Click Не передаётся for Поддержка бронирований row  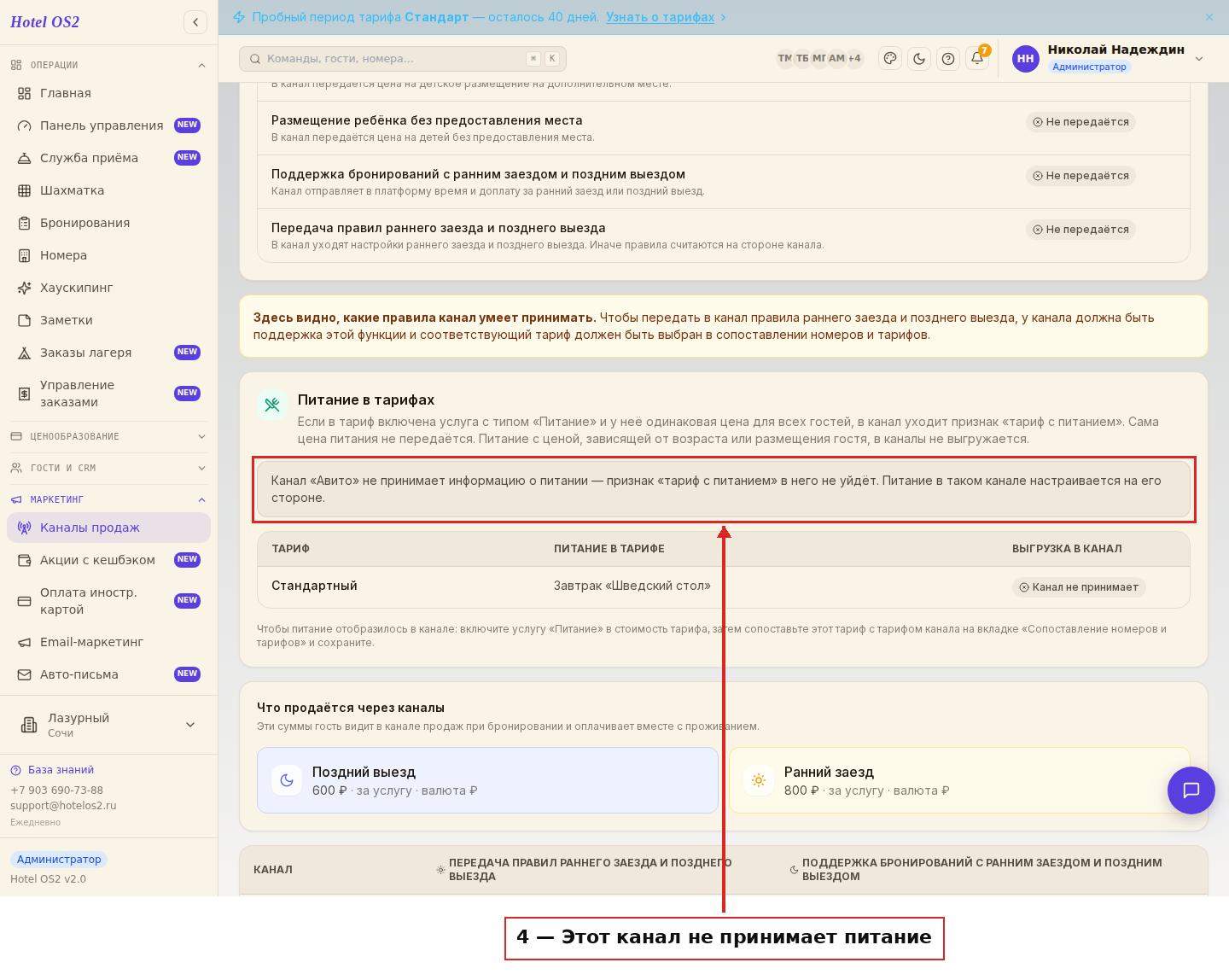click(x=1080, y=176)
